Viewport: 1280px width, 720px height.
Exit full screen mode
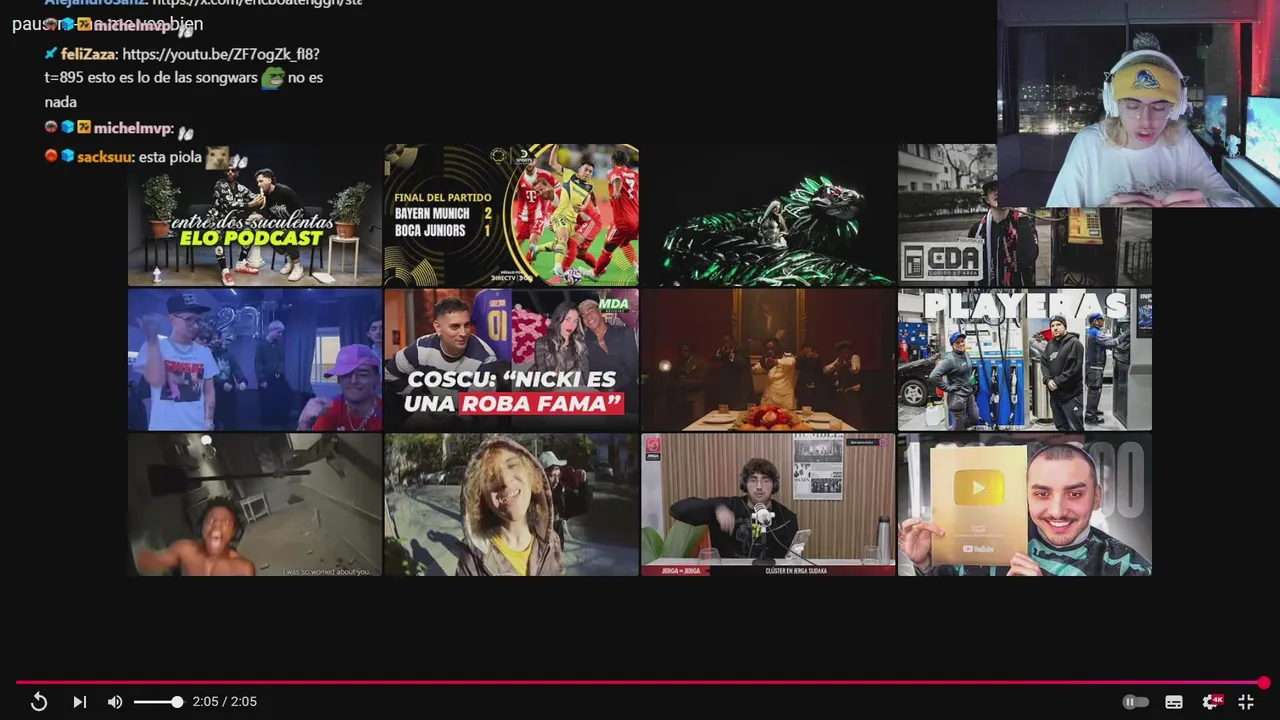click(1246, 702)
